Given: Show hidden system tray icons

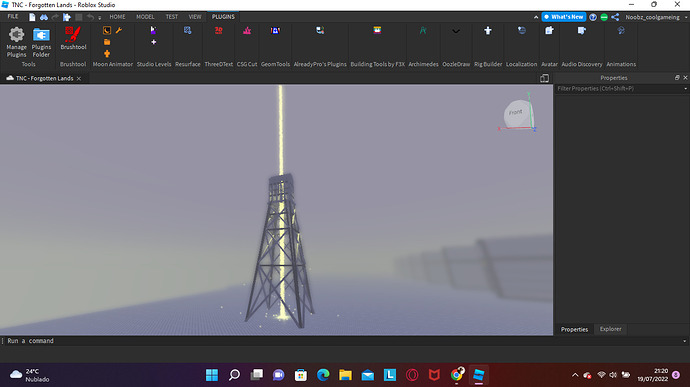Looking at the screenshot, I should click(575, 375).
